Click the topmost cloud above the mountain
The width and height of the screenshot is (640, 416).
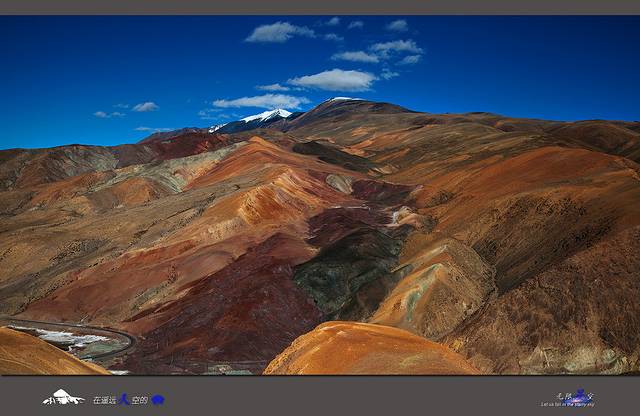(x=280, y=32)
